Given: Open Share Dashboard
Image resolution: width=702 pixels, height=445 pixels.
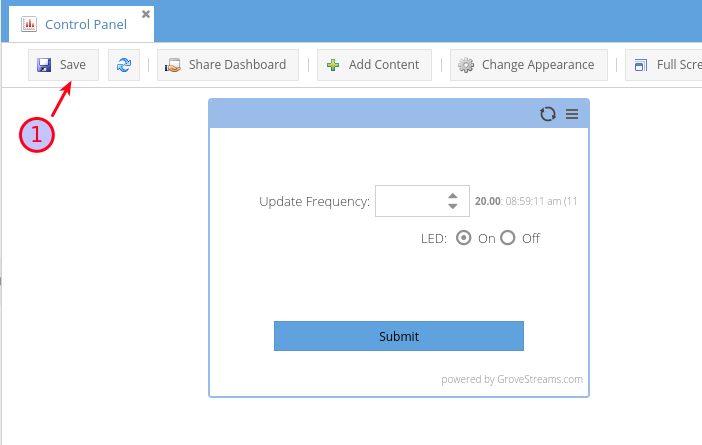Looking at the screenshot, I should click(228, 65).
